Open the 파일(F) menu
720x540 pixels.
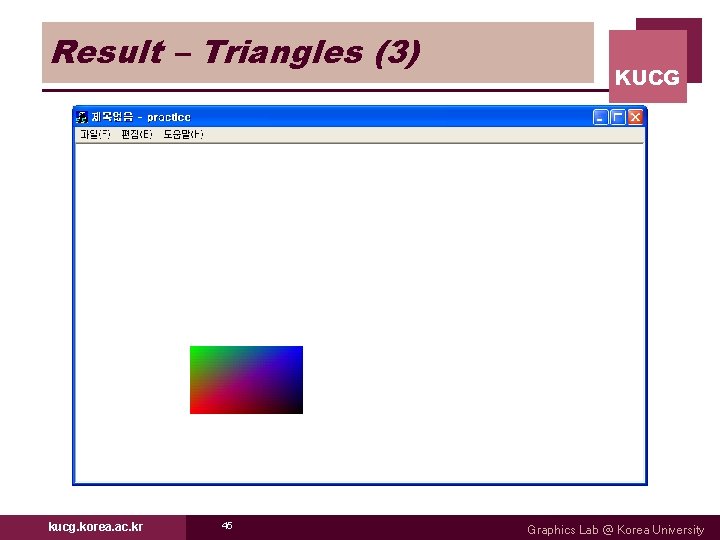96,134
